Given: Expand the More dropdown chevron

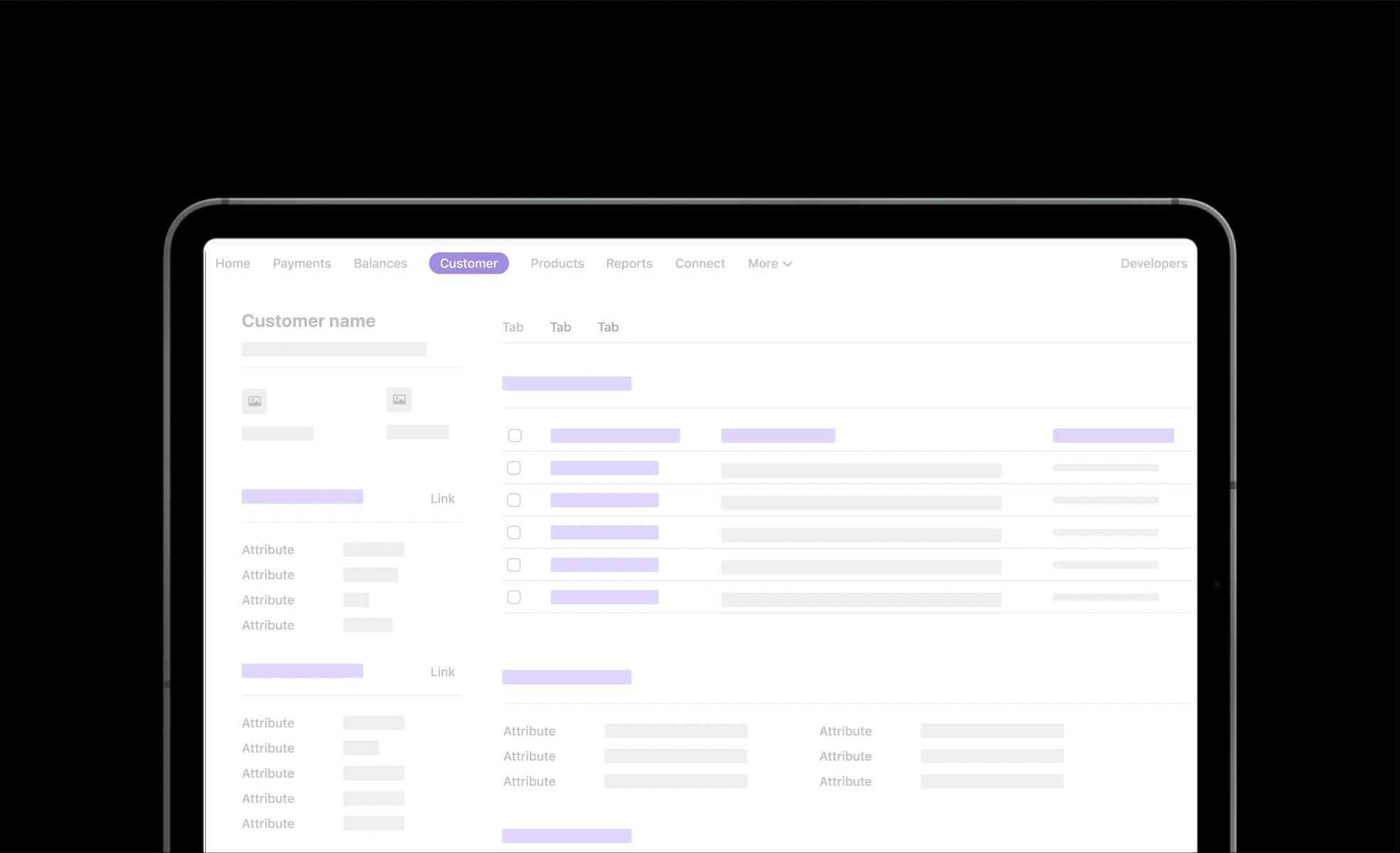Looking at the screenshot, I should pos(787,264).
